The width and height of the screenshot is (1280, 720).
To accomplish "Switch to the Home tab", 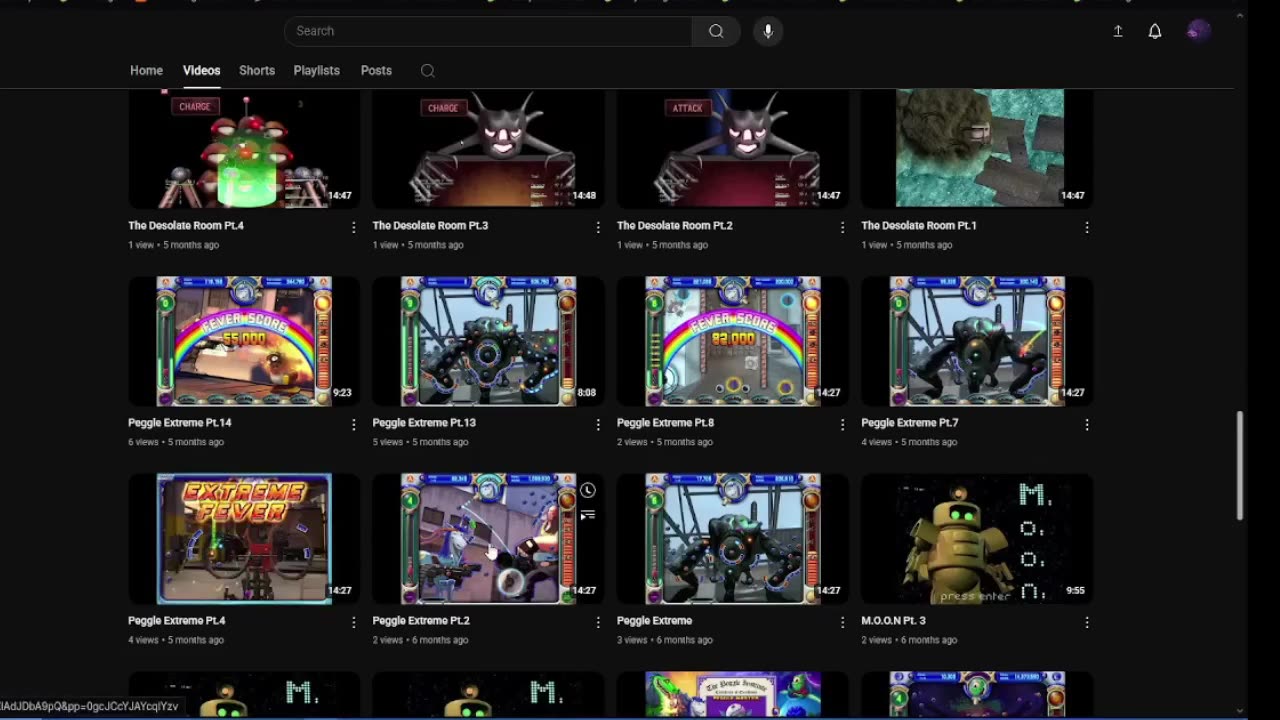I will click(x=146, y=71).
